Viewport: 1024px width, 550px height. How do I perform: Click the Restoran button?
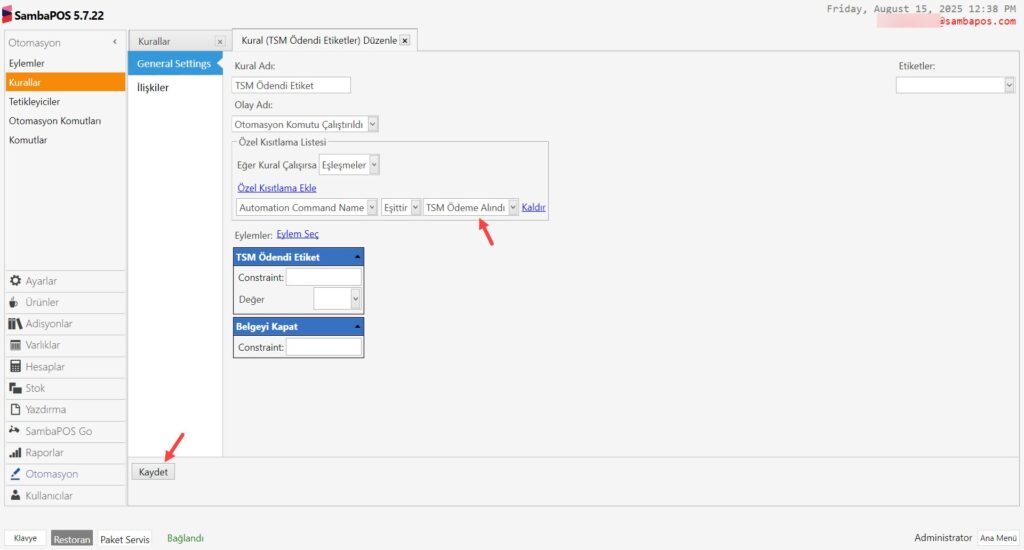tap(72, 539)
